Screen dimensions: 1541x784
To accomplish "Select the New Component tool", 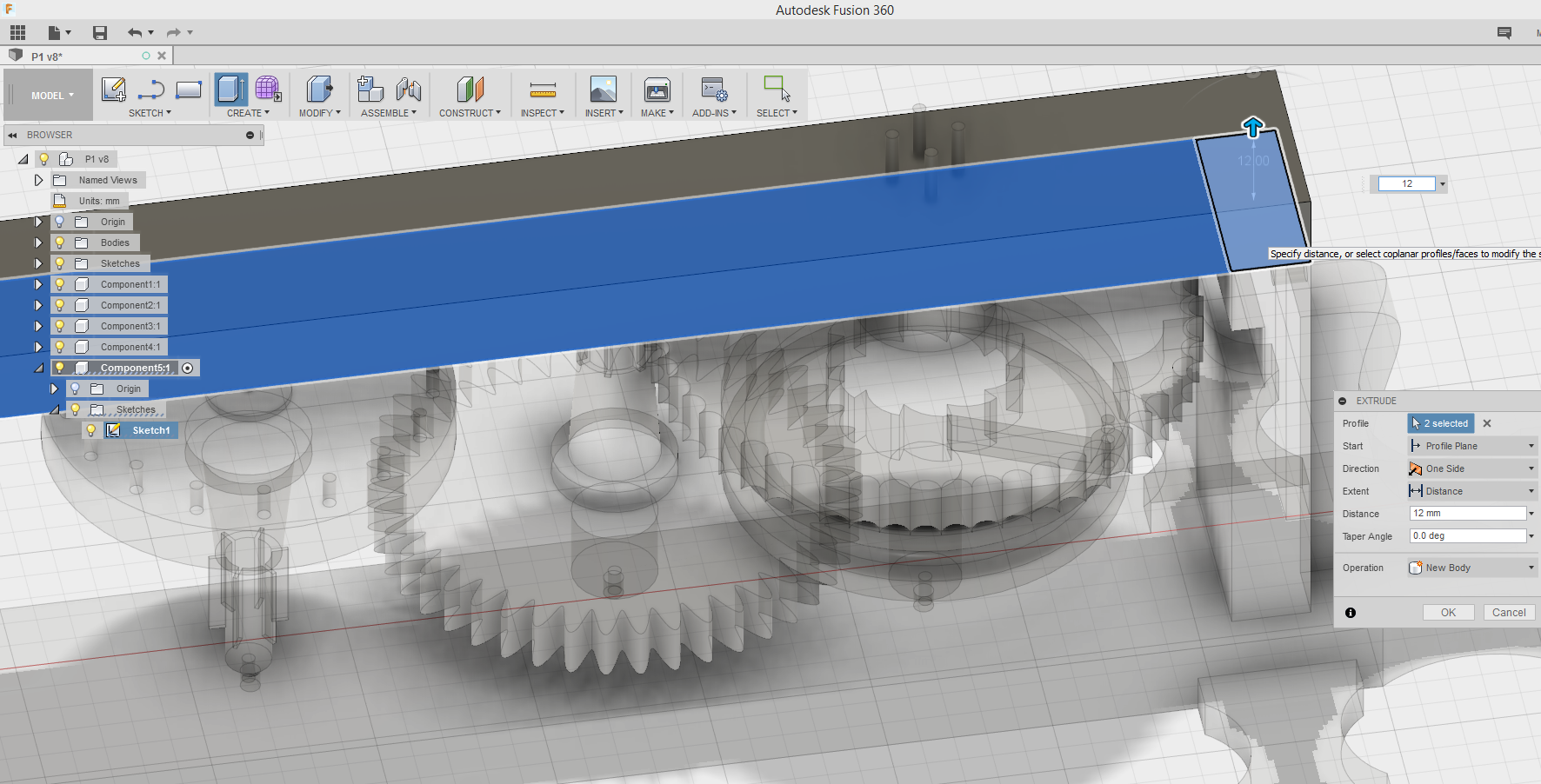I will (x=370, y=89).
